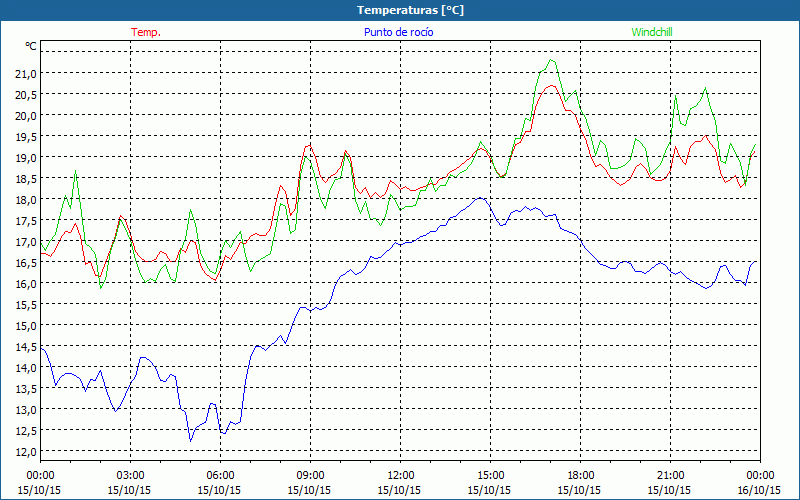The width and height of the screenshot is (800, 500).
Task: Click the 15:00 time axis label
Action: click(x=491, y=476)
